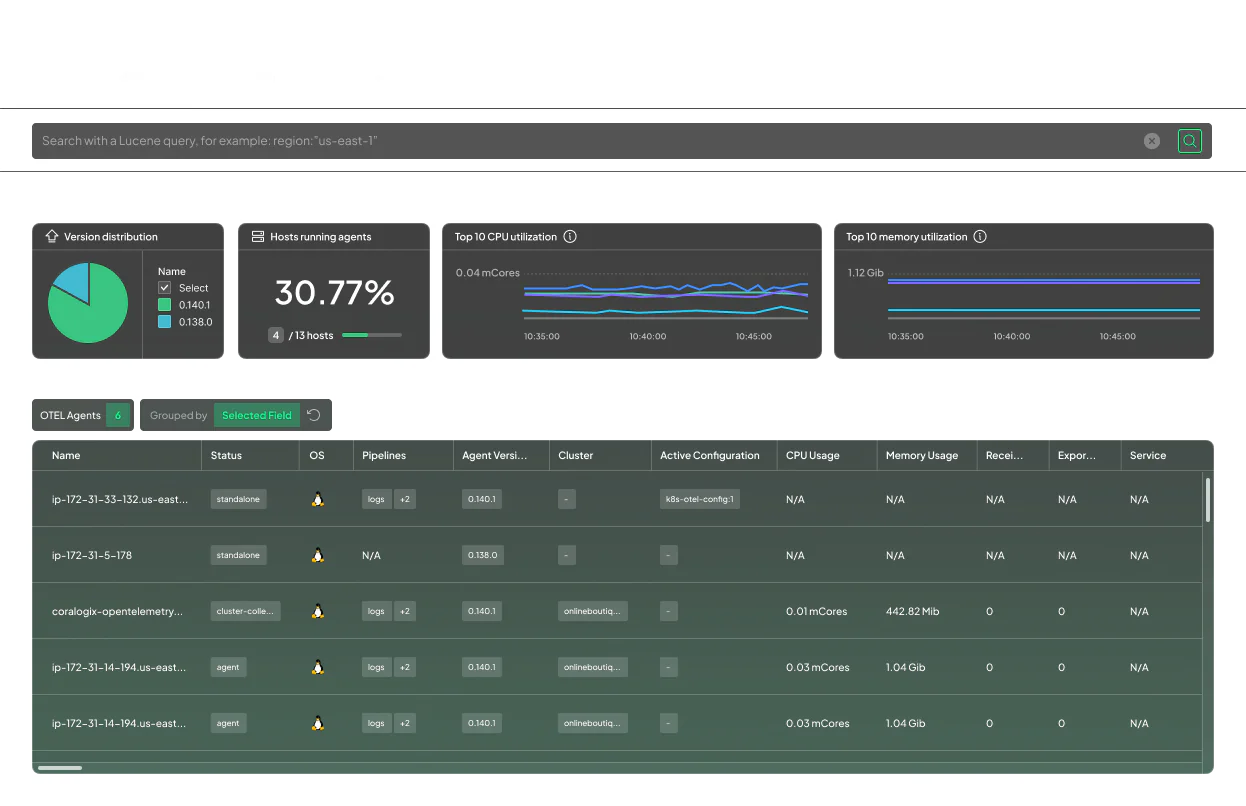The width and height of the screenshot is (1246, 806).
Task: Click the clear search icon
Action: 1151,141
